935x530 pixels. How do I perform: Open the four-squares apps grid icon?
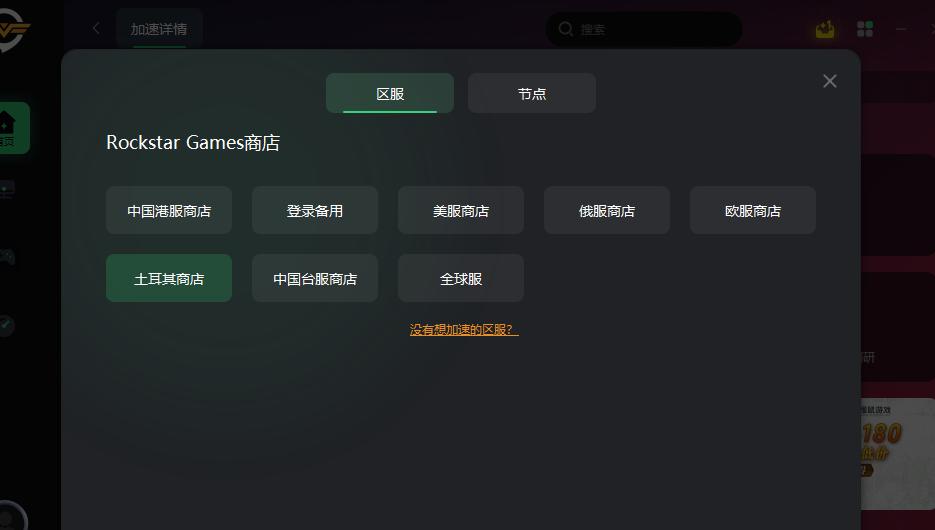(x=865, y=29)
